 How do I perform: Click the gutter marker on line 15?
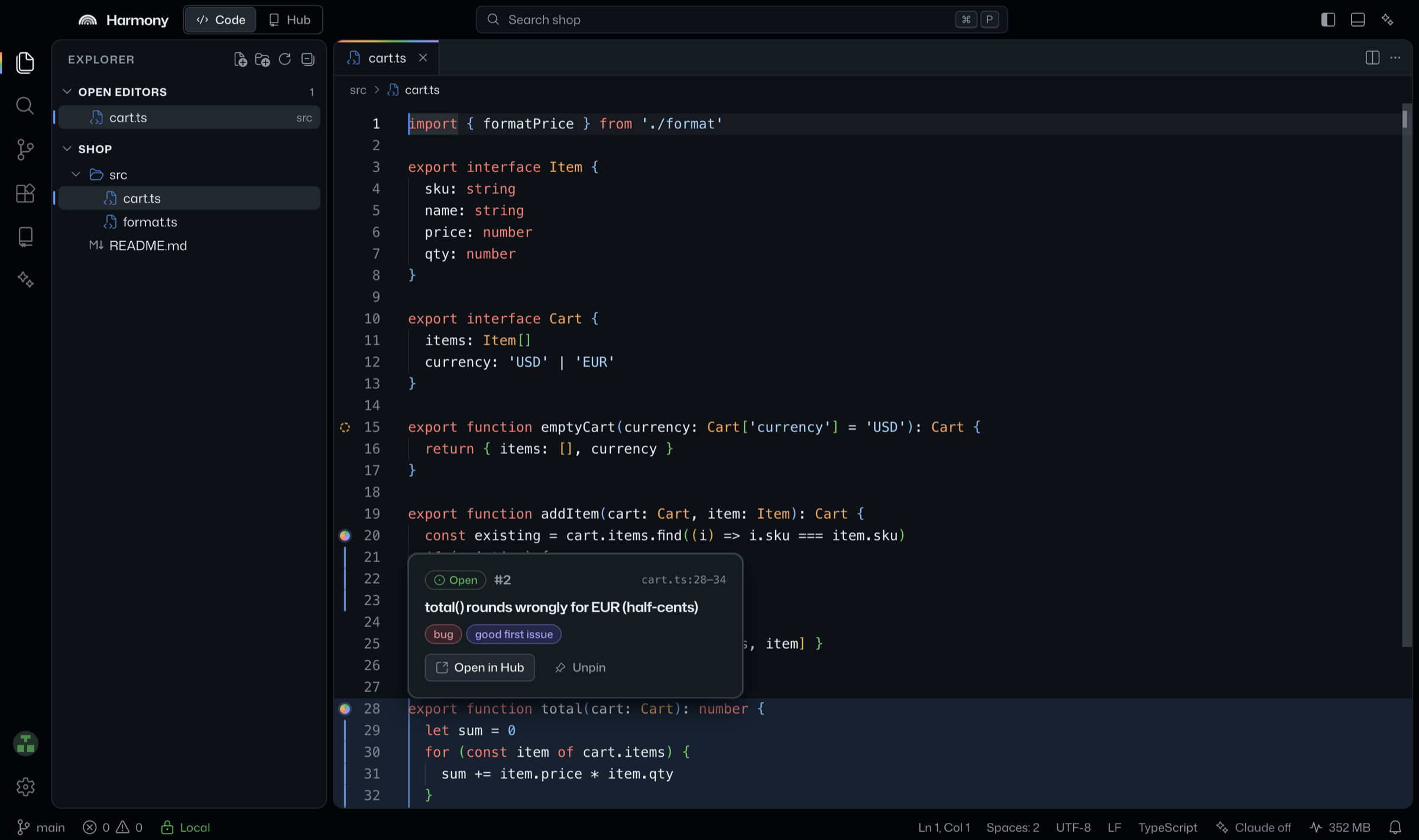click(x=345, y=427)
